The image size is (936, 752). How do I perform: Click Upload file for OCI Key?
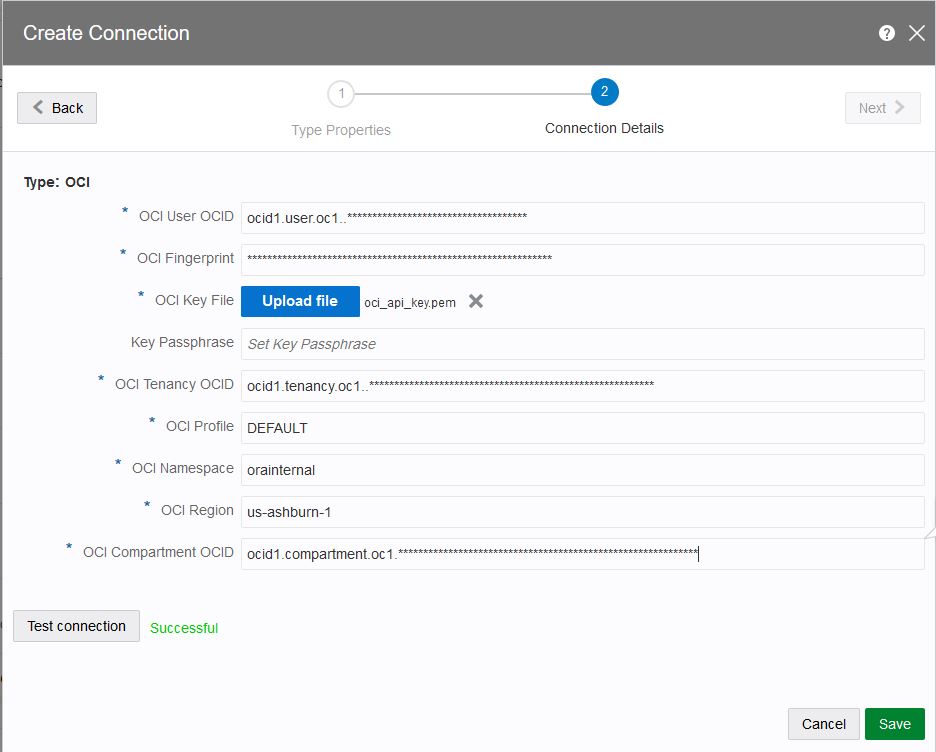coord(300,301)
